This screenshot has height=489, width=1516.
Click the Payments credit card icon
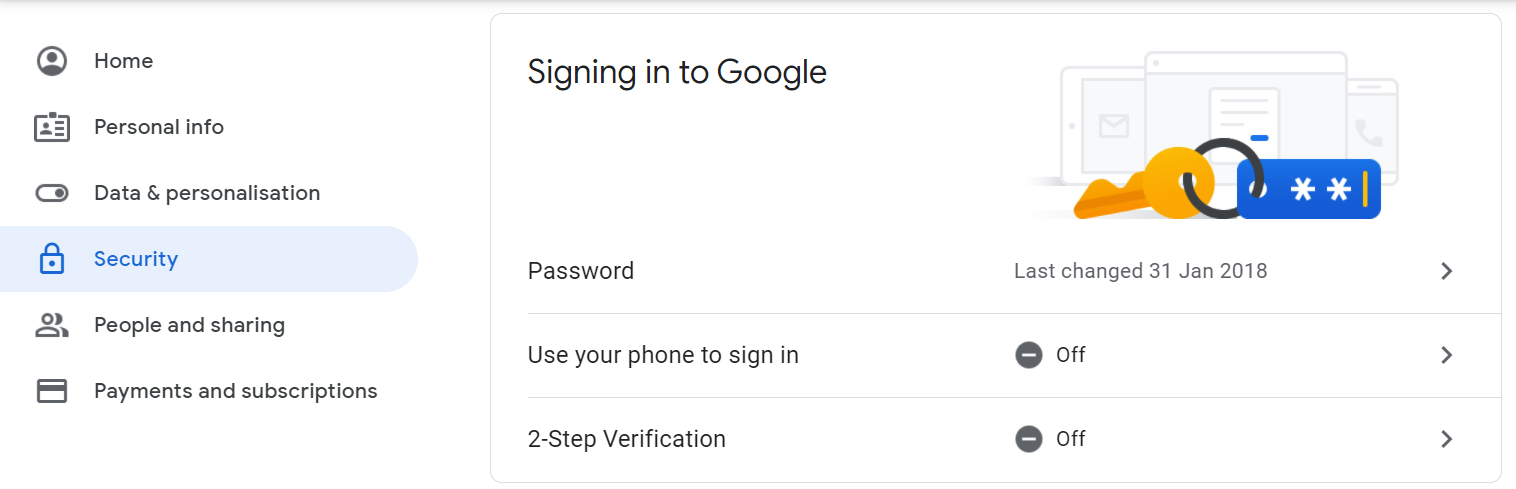52,391
